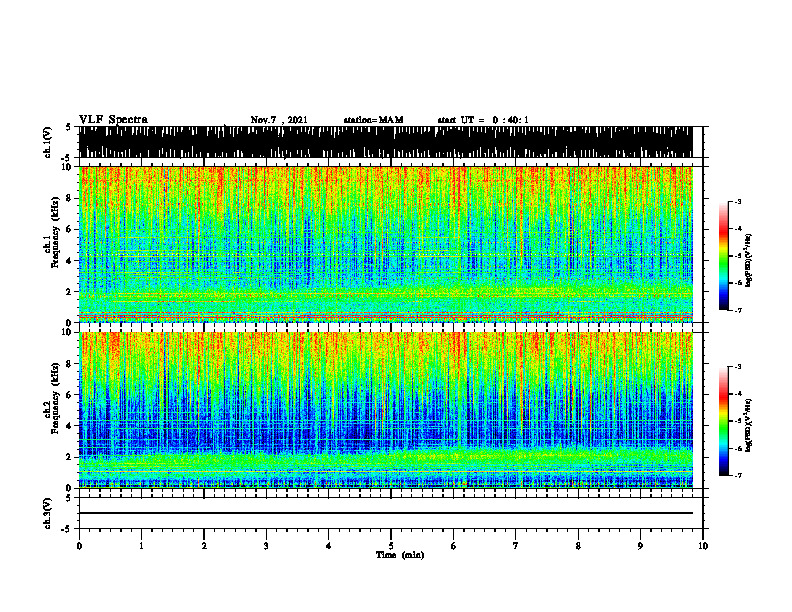Click time axis tick label "6"
This screenshot has width=792, height=612.
pyautogui.click(x=454, y=546)
